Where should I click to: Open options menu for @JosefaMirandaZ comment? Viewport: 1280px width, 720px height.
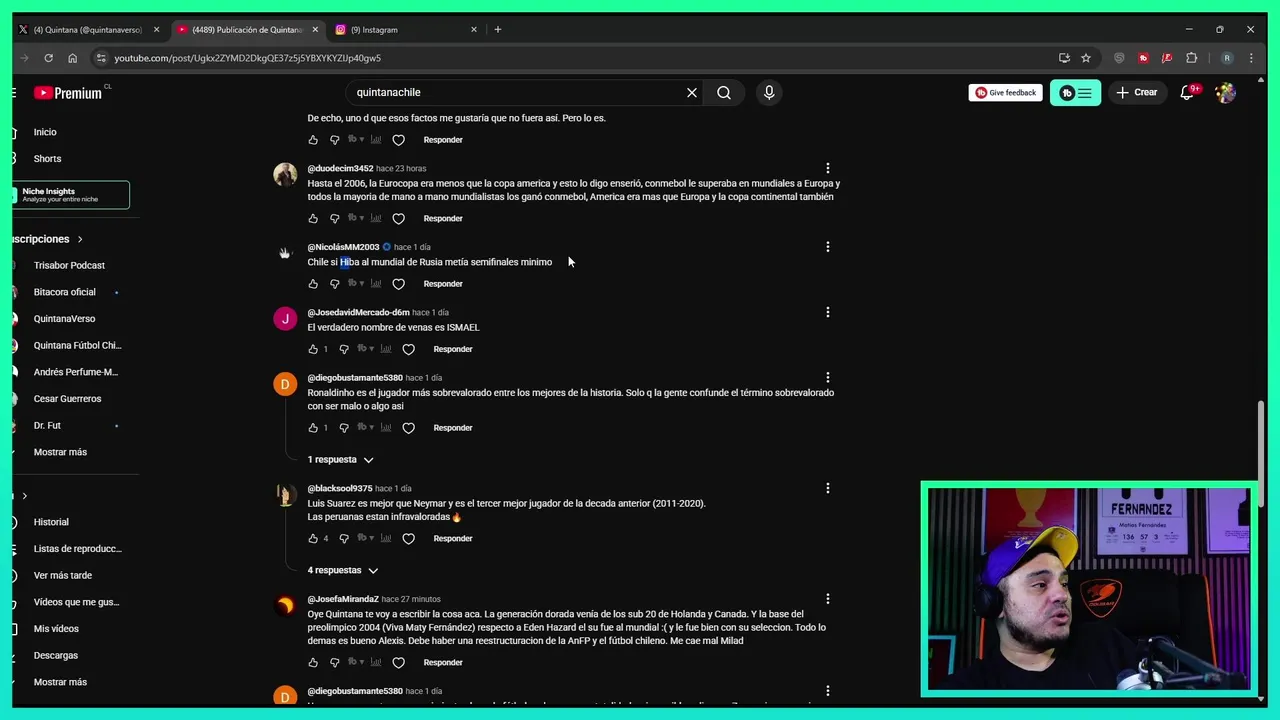(827, 599)
